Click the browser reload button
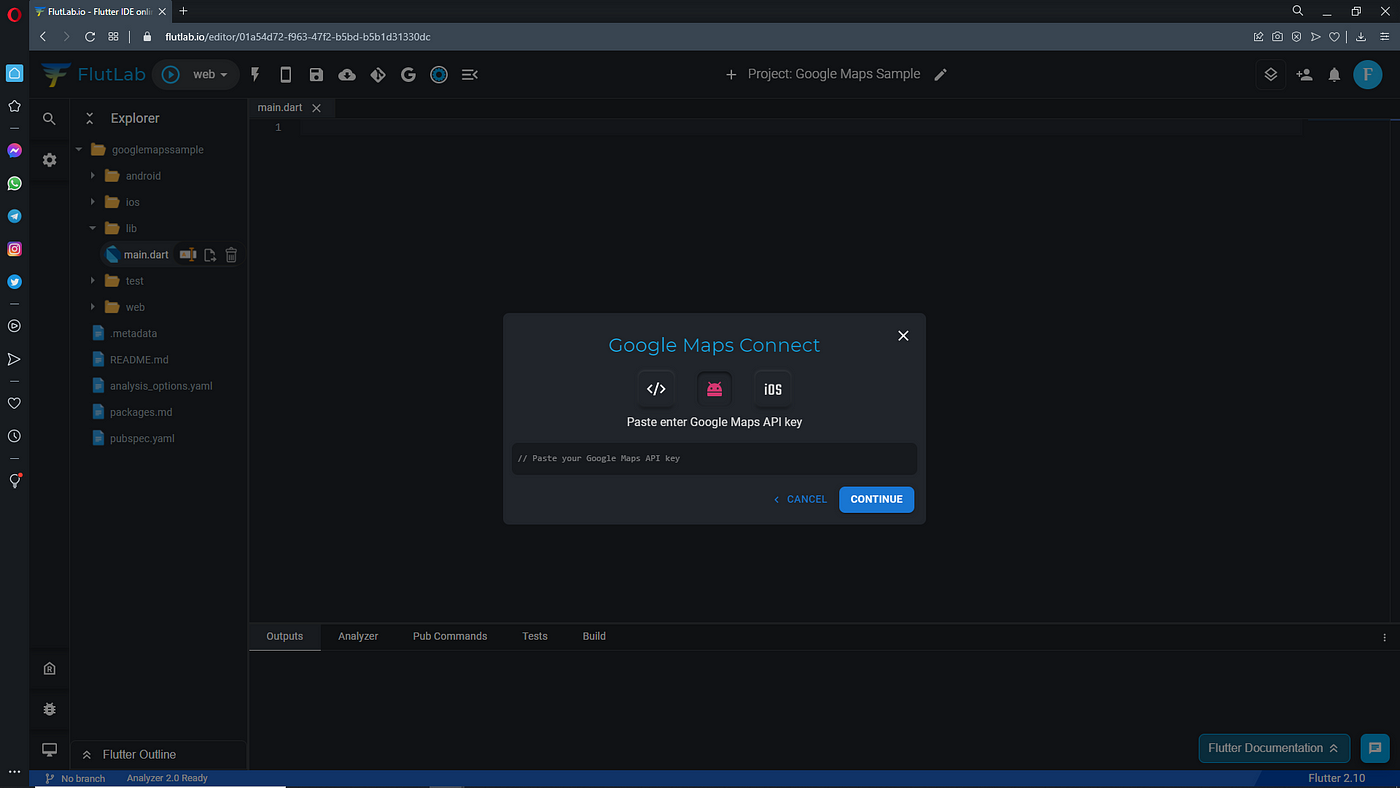The height and width of the screenshot is (788, 1400). pos(90,36)
